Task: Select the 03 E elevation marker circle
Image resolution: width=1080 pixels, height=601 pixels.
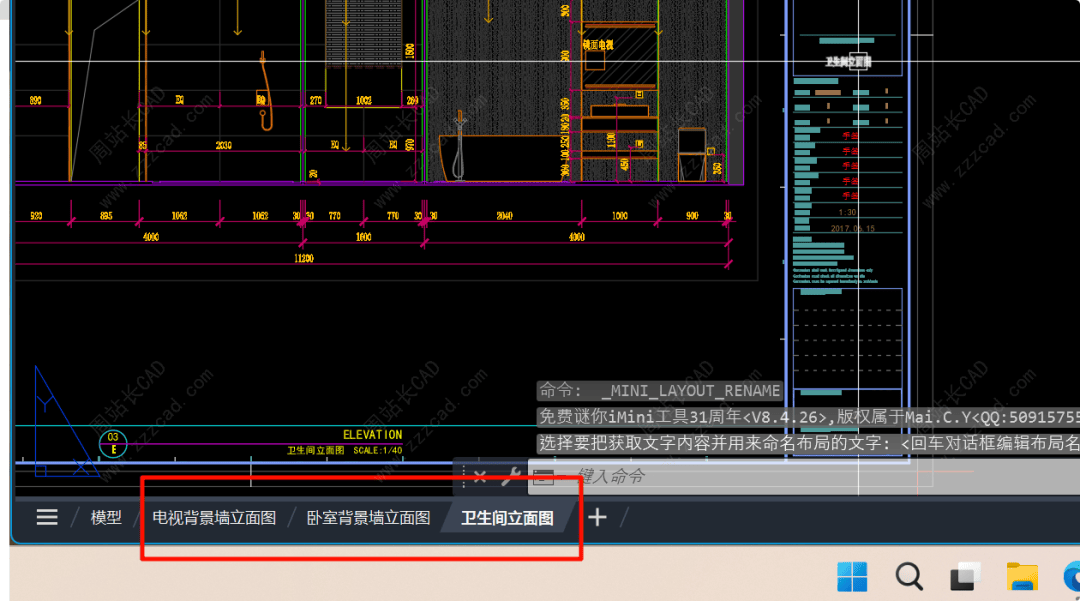Action: click(x=113, y=443)
